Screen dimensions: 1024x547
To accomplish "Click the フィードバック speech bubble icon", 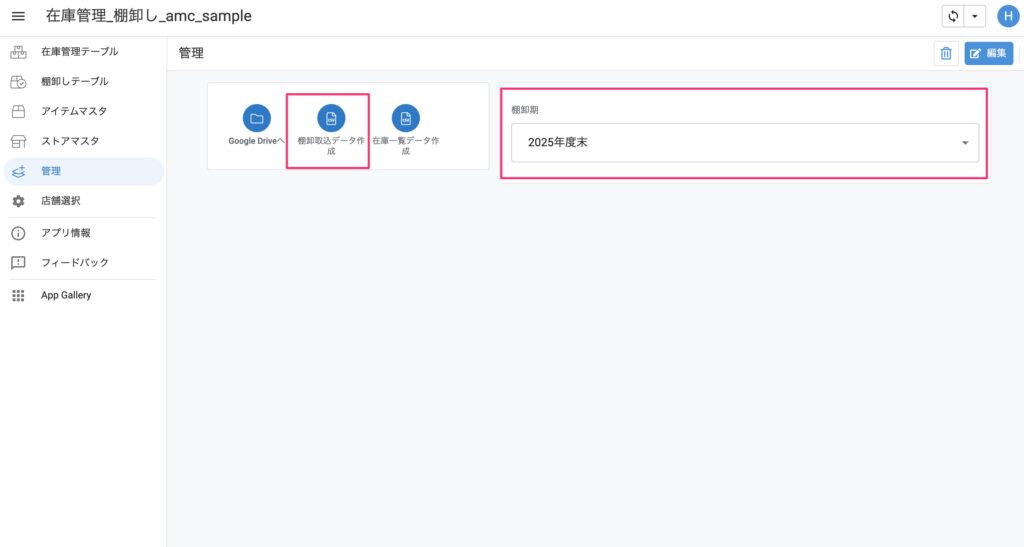I will coord(18,262).
